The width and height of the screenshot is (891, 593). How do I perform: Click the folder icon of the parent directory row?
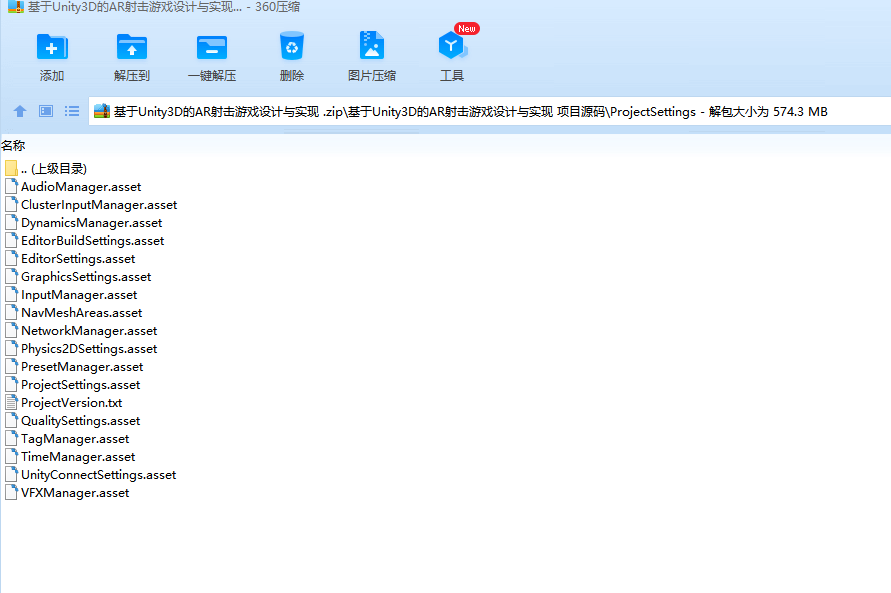[11, 168]
